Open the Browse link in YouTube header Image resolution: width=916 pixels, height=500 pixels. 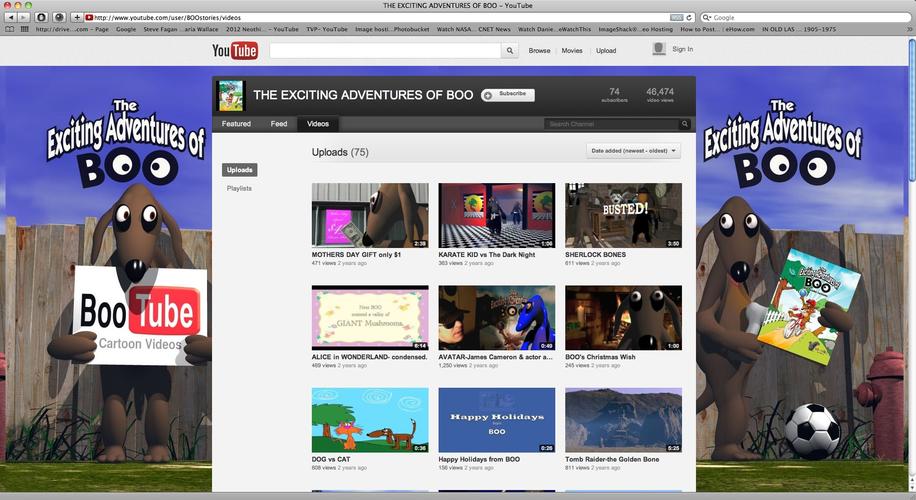click(x=539, y=51)
